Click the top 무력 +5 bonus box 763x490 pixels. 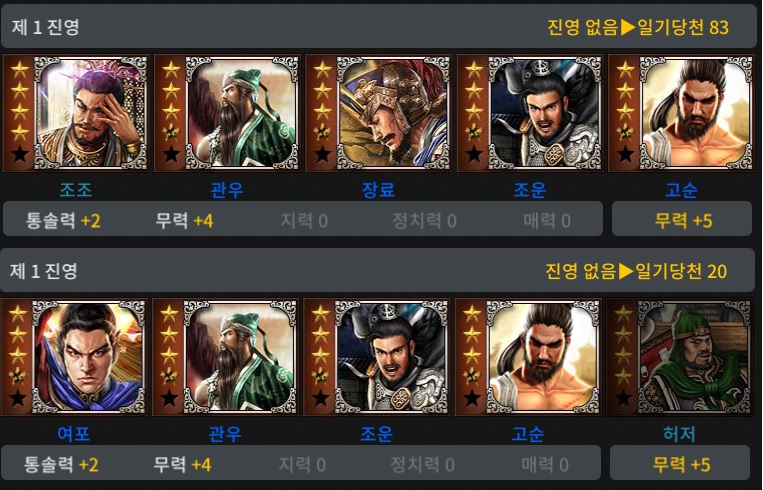(x=682, y=220)
